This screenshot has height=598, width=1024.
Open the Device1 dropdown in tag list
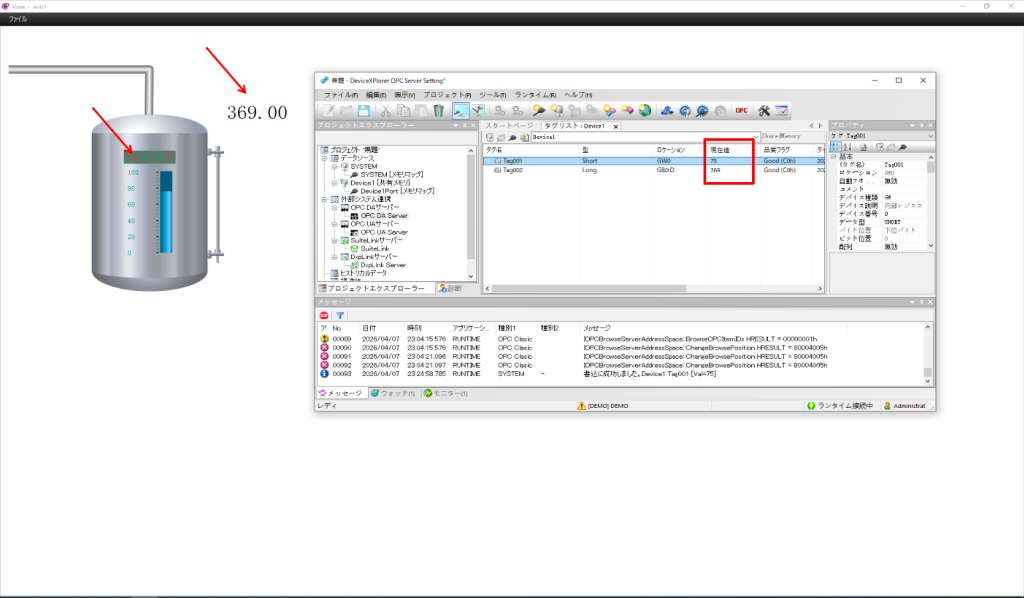click(756, 137)
